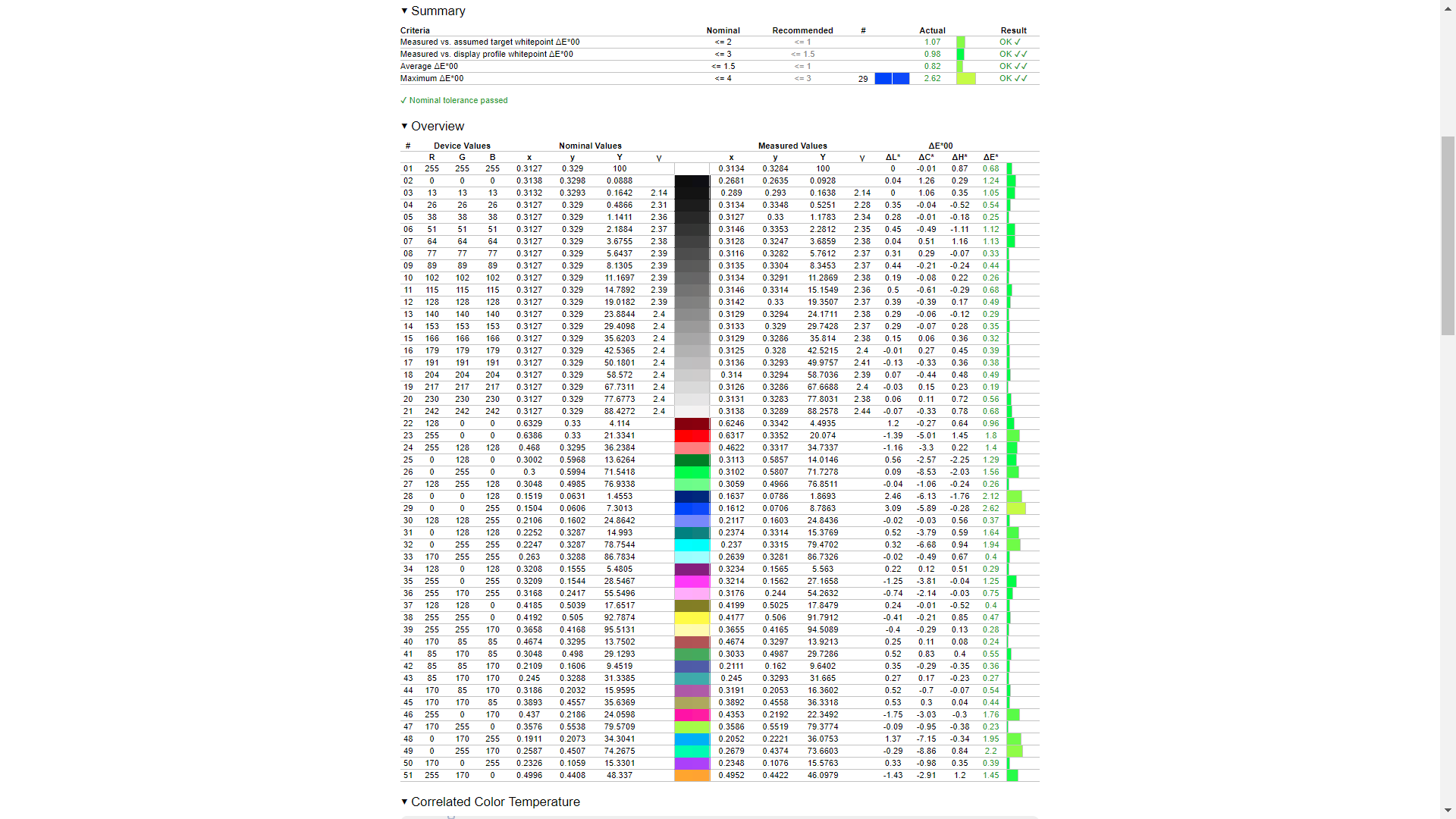Click the 'Nominal Values' header

590,146
